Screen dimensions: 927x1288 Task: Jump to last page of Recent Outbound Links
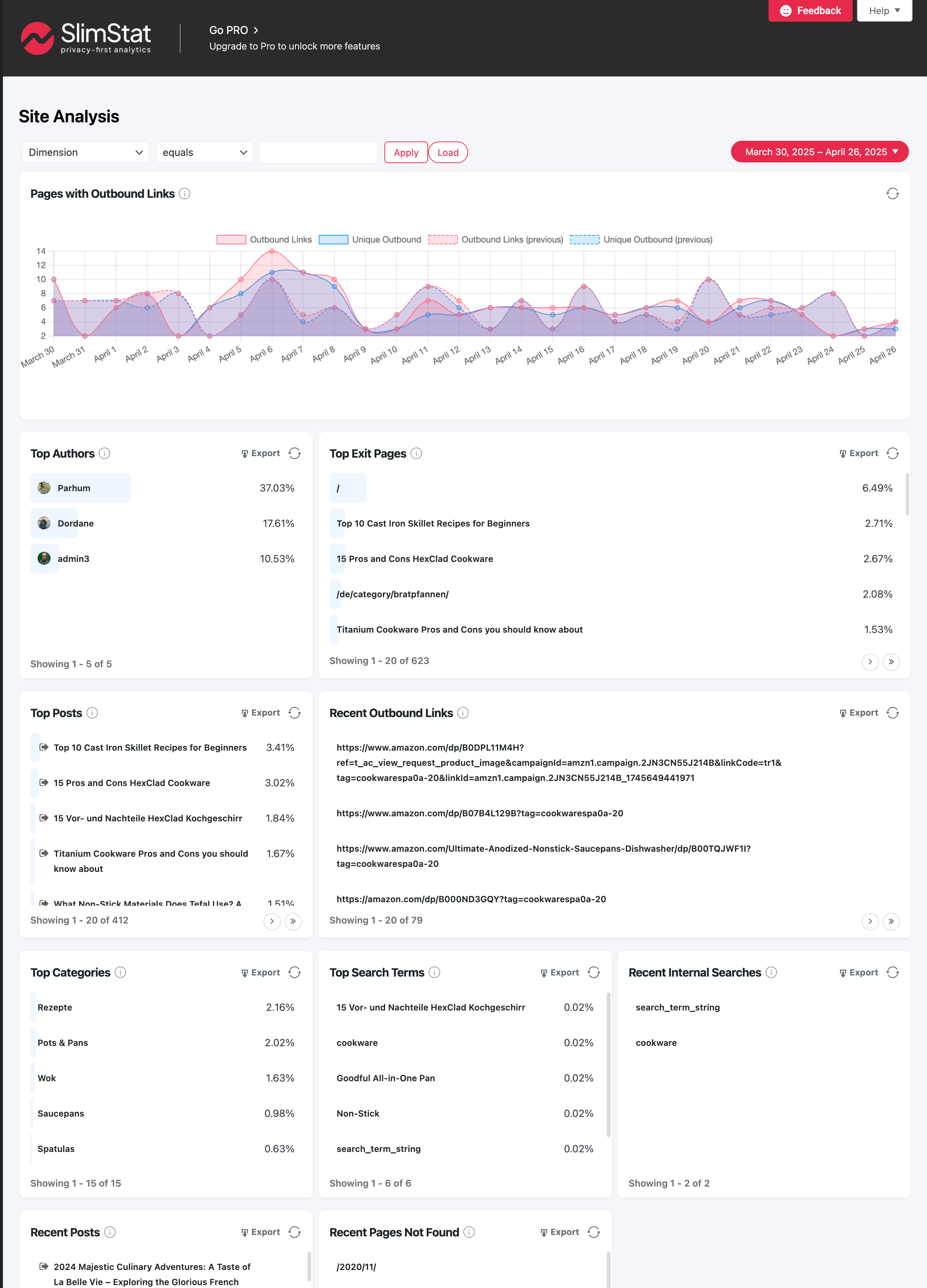[891, 921]
